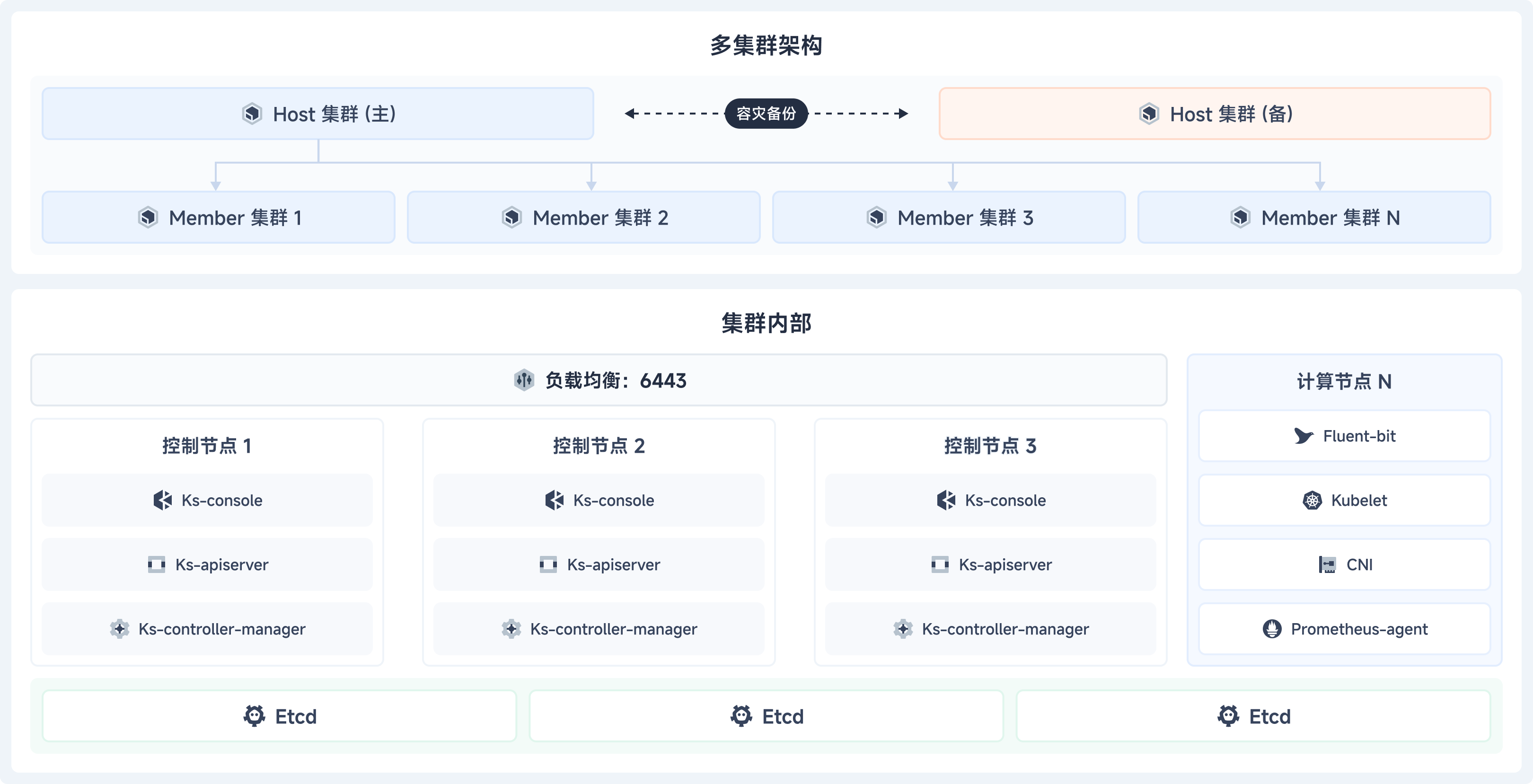Click the leftmost Etcd gear icon

254,715
